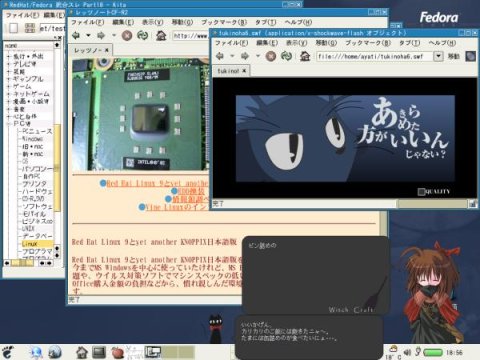Expand the ギャンブル tree category
Screen dimensions: 480x360
coord(9,79)
